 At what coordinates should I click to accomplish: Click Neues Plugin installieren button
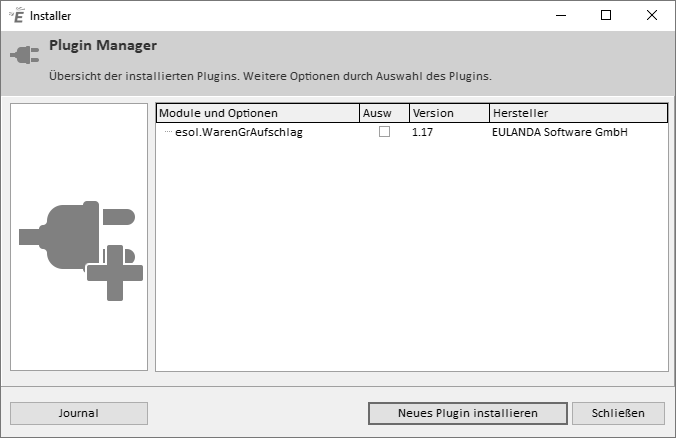tap(468, 413)
